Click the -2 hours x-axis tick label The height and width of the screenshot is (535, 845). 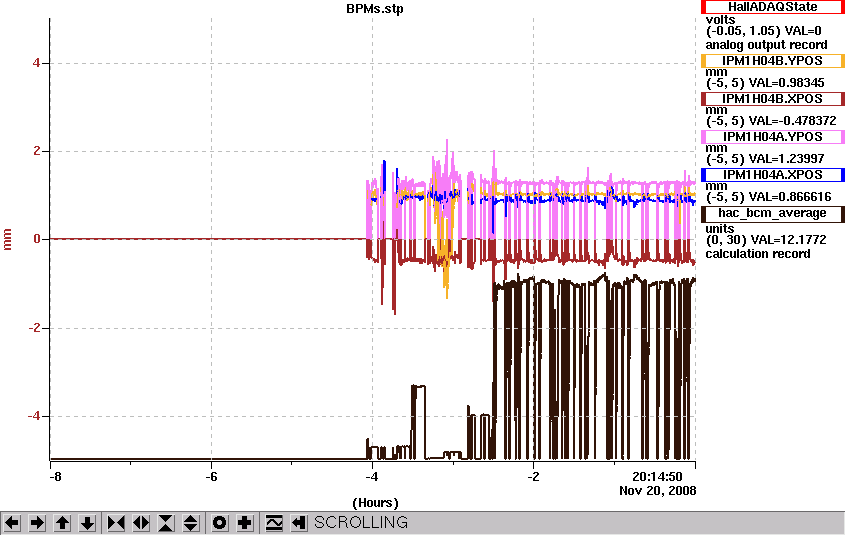pyautogui.click(x=534, y=477)
